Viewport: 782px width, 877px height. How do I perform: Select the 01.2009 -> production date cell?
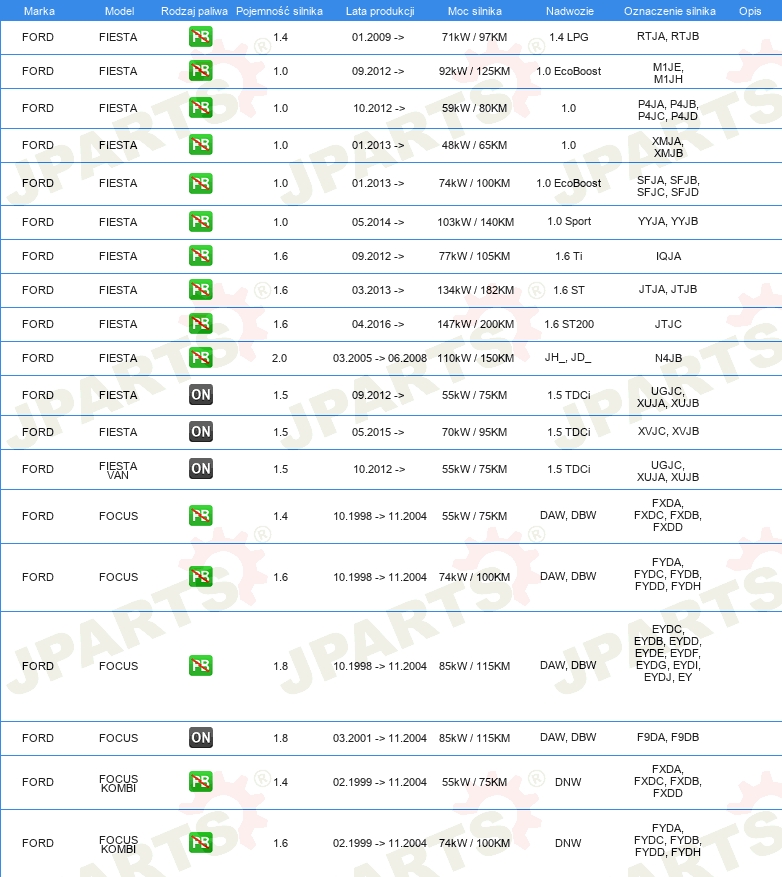click(378, 37)
